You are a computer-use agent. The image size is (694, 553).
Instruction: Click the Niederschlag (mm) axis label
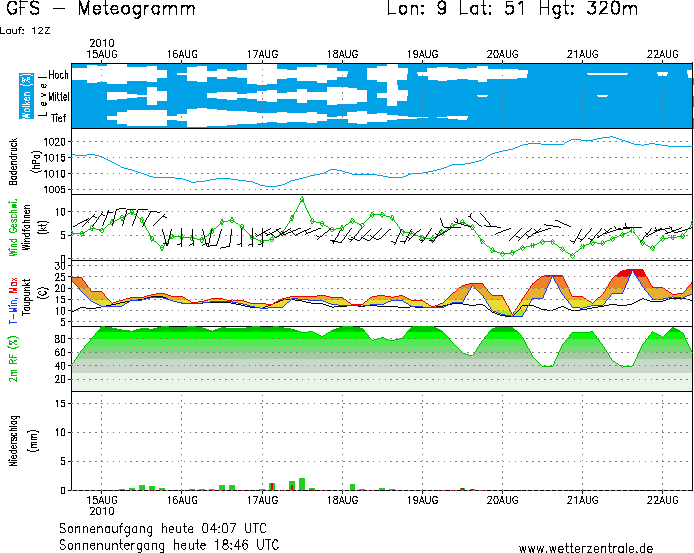(20, 440)
